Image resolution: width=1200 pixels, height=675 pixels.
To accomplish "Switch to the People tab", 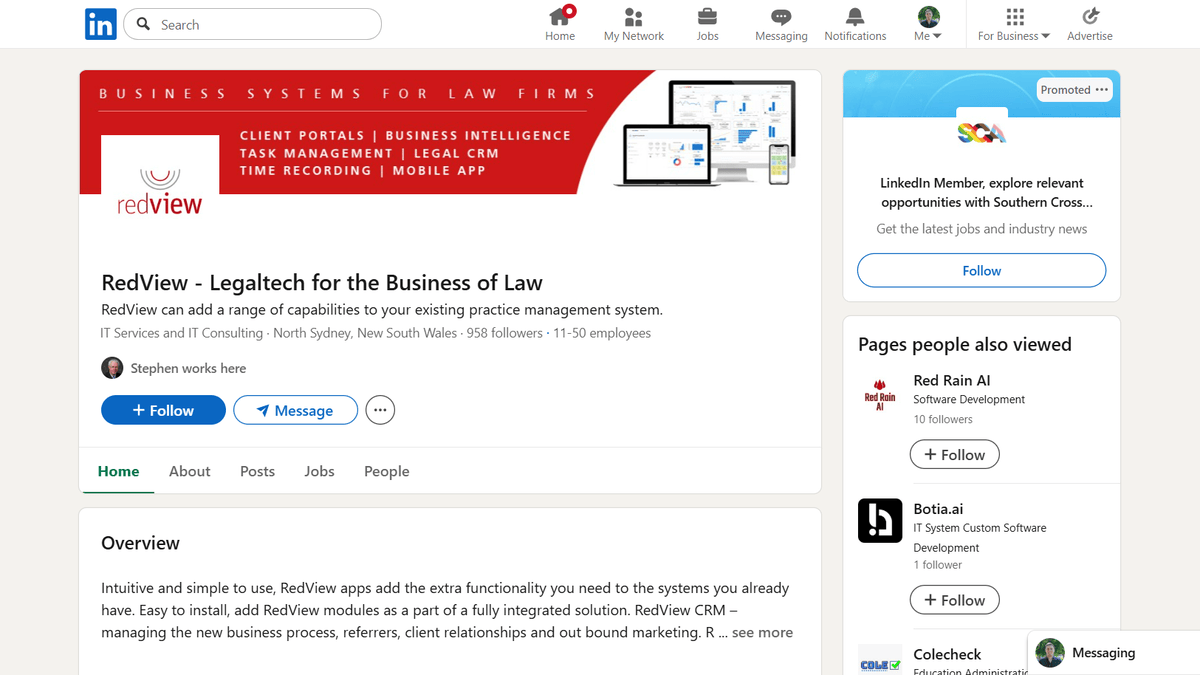I will point(387,471).
